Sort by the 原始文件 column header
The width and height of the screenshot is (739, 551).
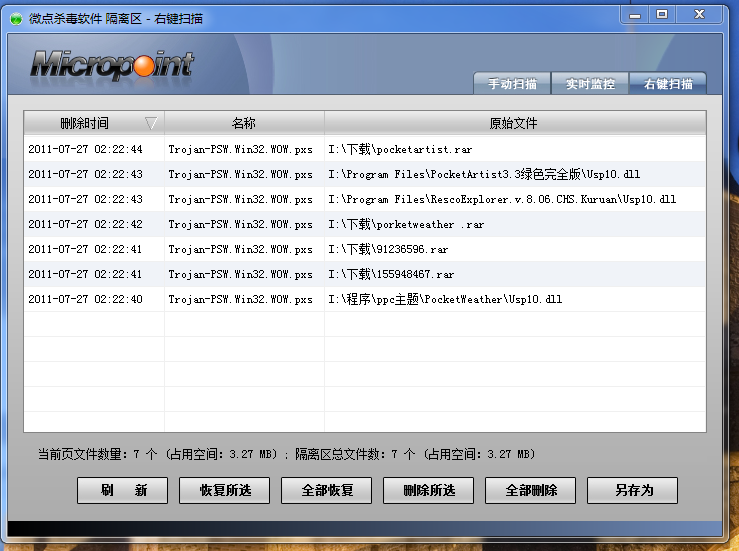click(514, 123)
